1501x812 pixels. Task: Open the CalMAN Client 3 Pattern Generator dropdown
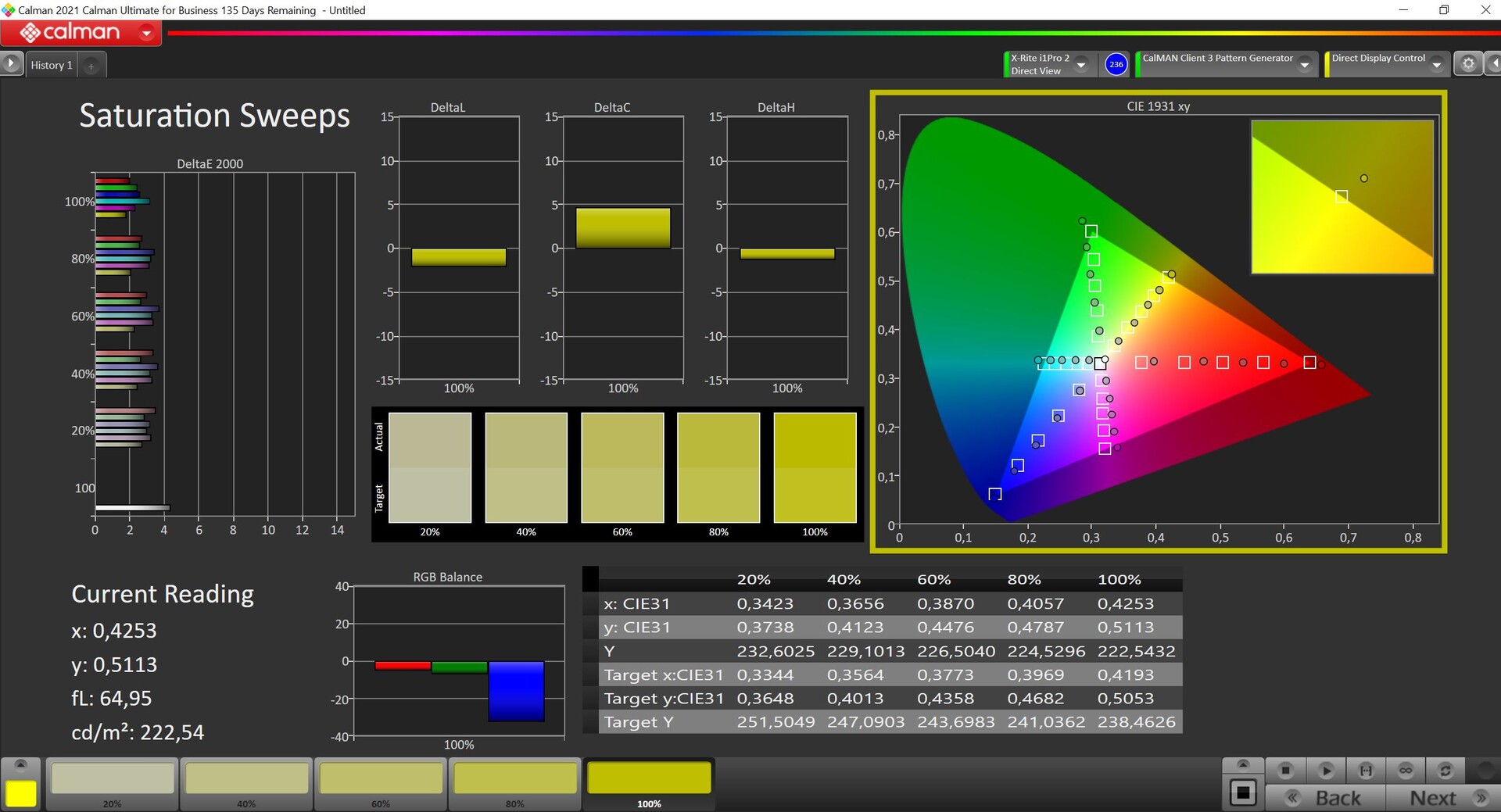tap(1304, 65)
